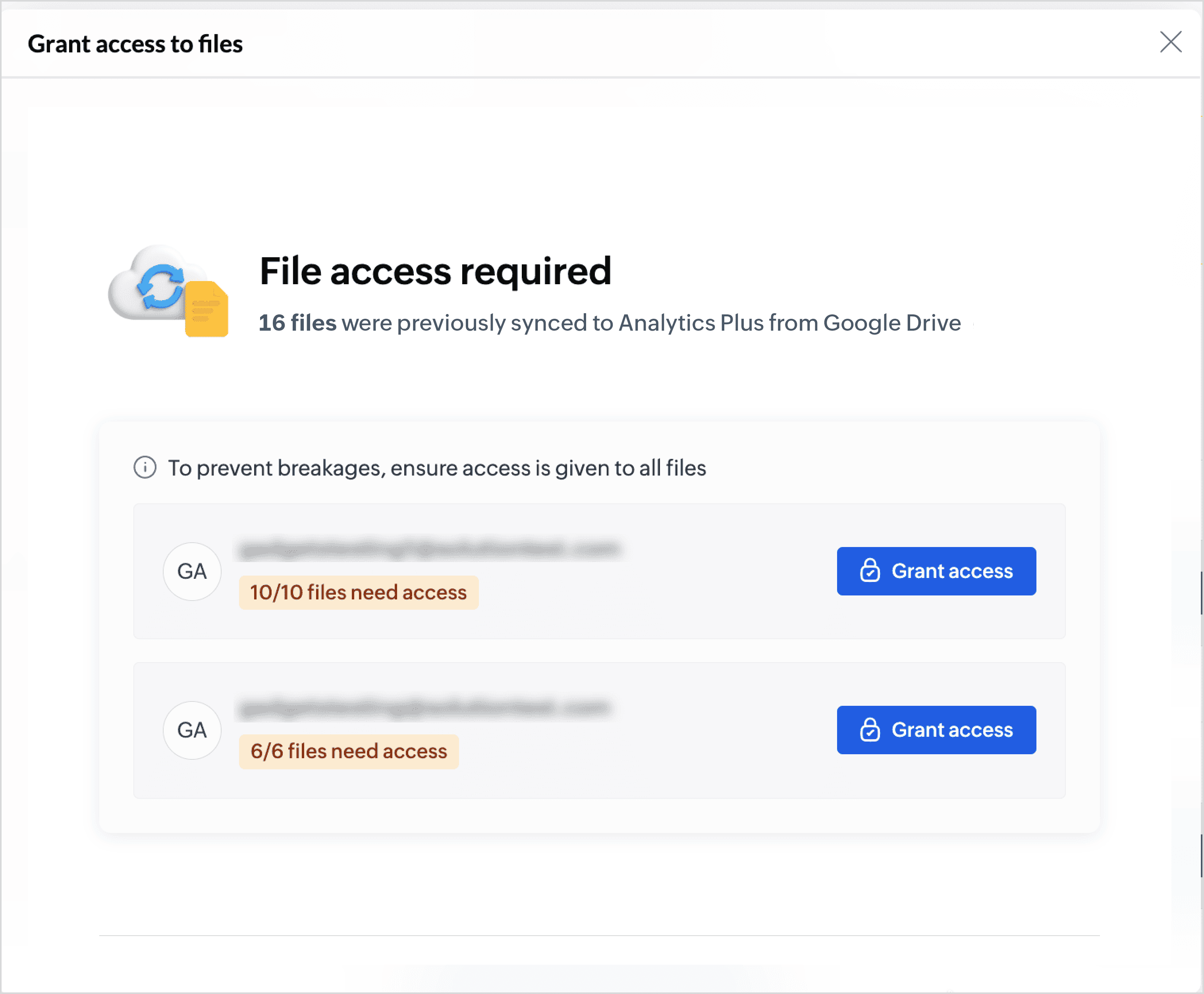Screen dimensions: 1204x994
Task: Click the lock icon in first Grant access button
Action: 870,571
